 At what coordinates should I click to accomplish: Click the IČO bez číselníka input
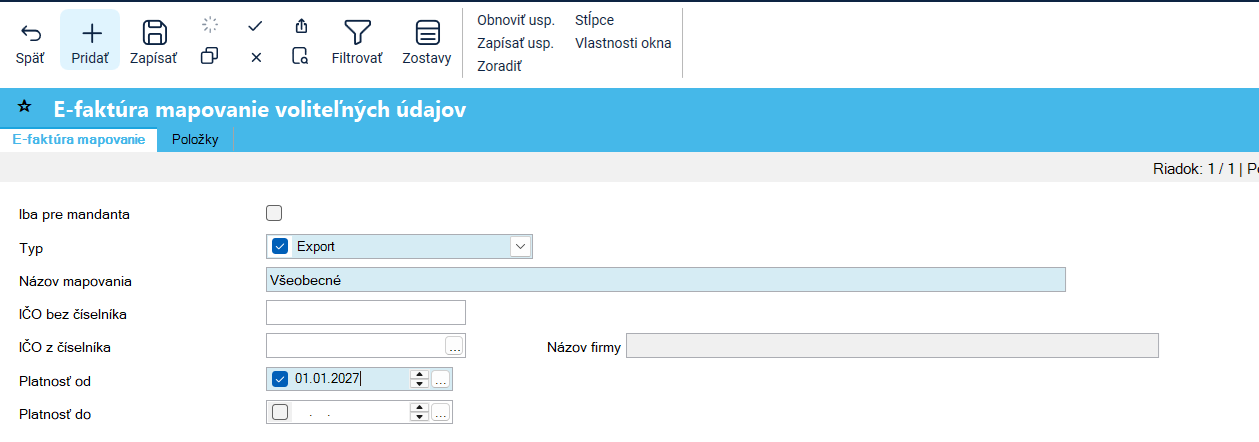click(x=366, y=313)
